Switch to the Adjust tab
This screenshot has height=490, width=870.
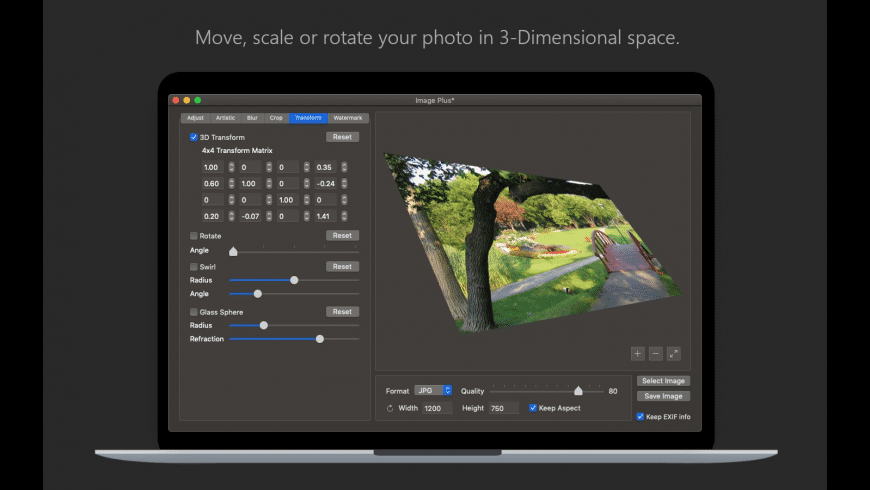195,118
